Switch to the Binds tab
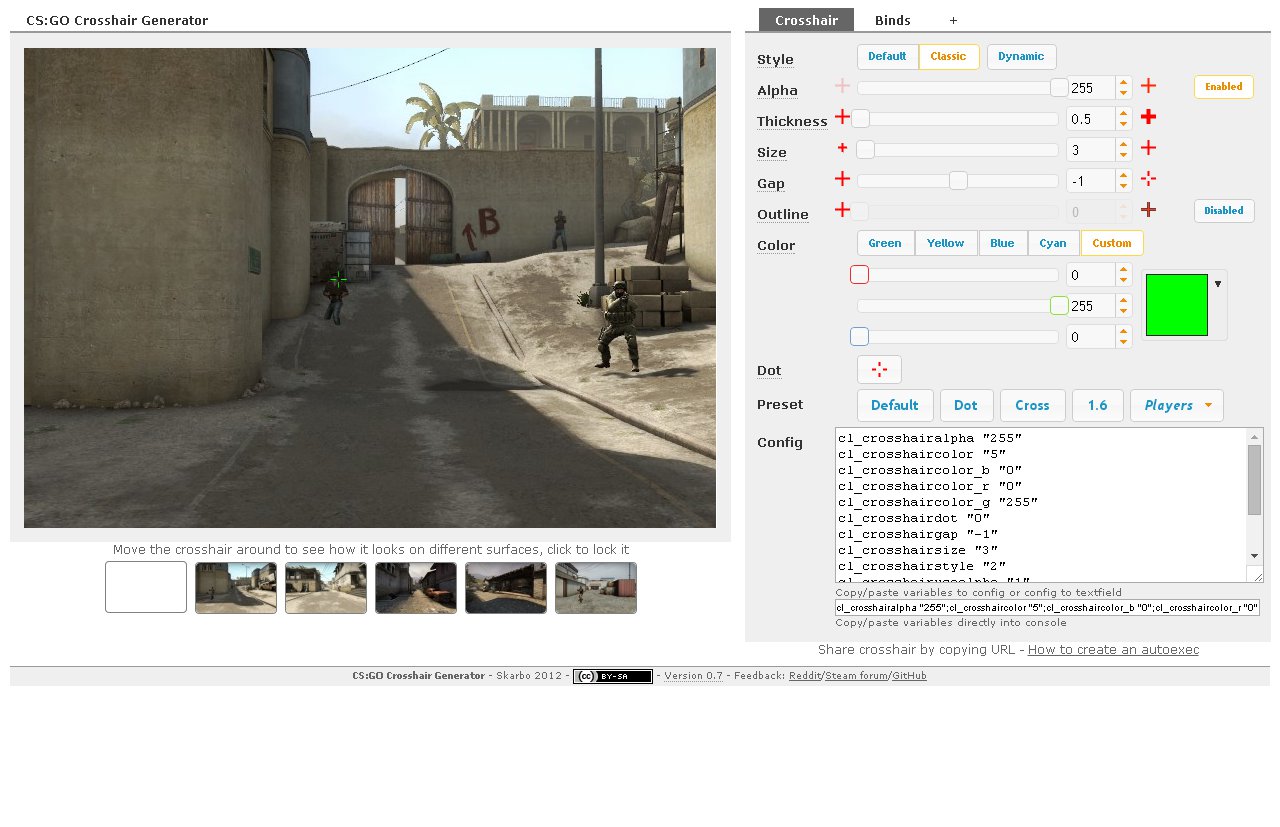1280x827 pixels. (x=892, y=20)
